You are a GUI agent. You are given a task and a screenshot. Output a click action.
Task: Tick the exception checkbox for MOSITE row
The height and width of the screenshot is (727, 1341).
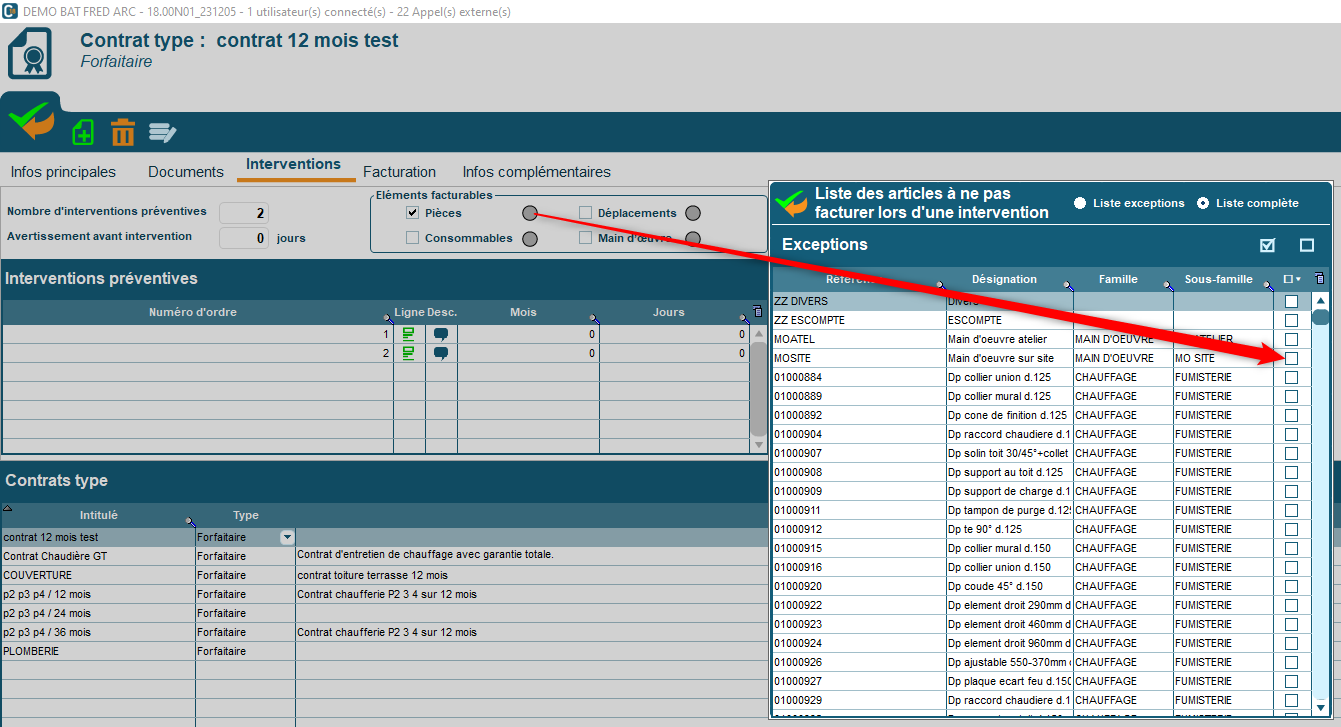point(1291,358)
